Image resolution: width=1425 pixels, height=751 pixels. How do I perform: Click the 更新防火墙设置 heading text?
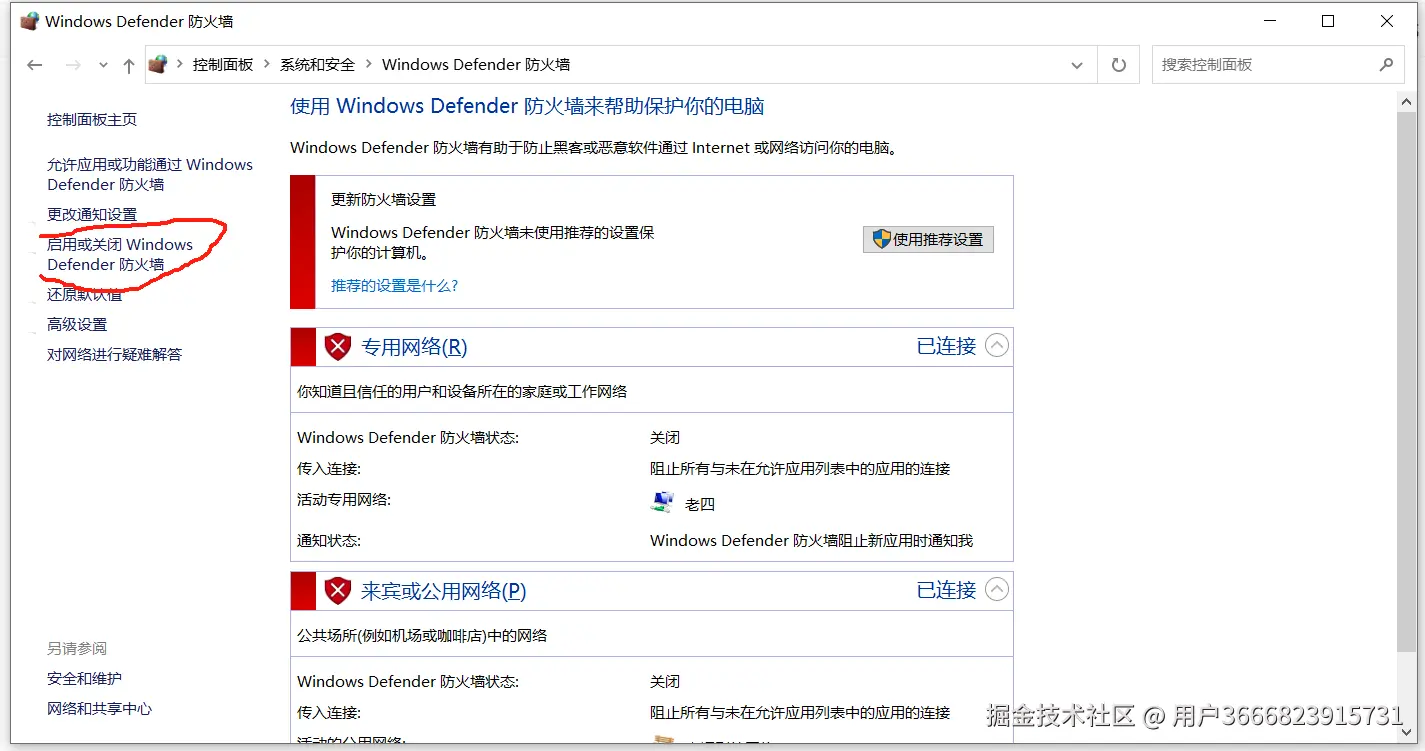tap(384, 199)
